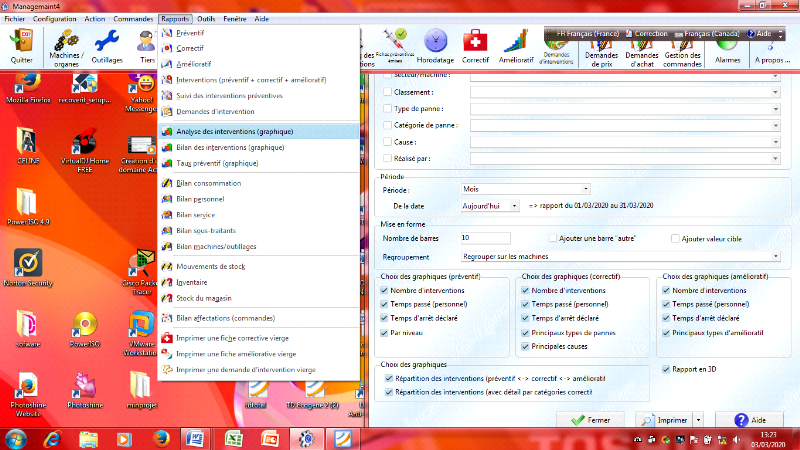Select Analyse des interventions (graphique) menu entry

point(234,131)
